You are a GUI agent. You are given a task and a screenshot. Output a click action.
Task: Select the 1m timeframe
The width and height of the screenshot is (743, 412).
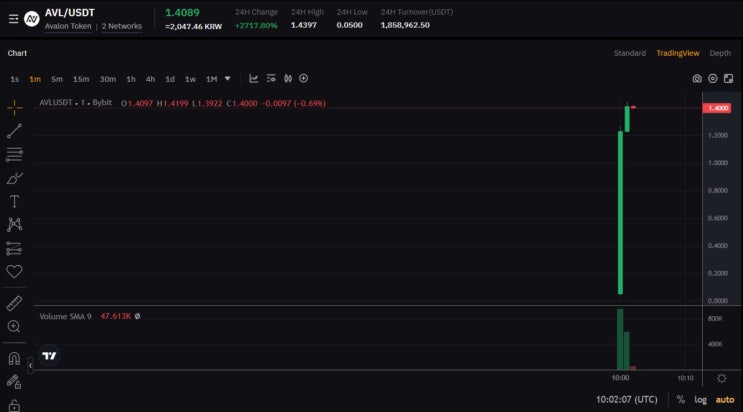click(35, 79)
